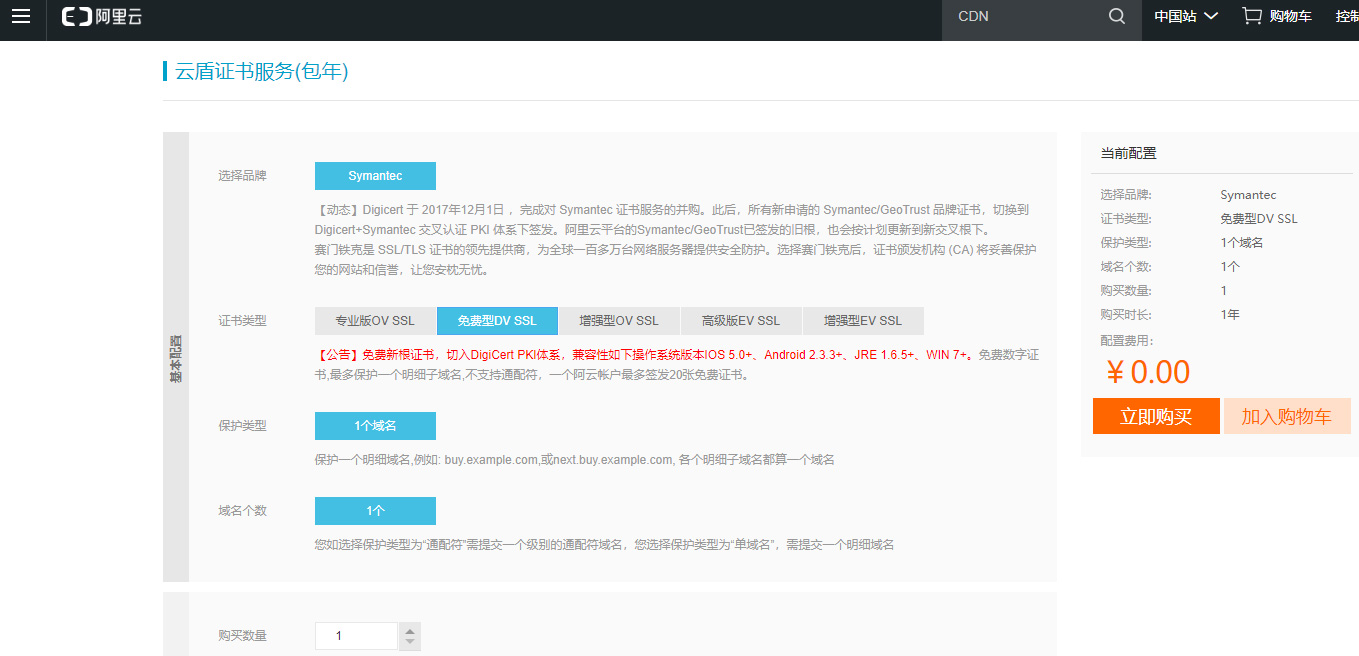Click Symantec value in summary panel
Image resolution: width=1359 pixels, height=656 pixels.
tap(1248, 195)
